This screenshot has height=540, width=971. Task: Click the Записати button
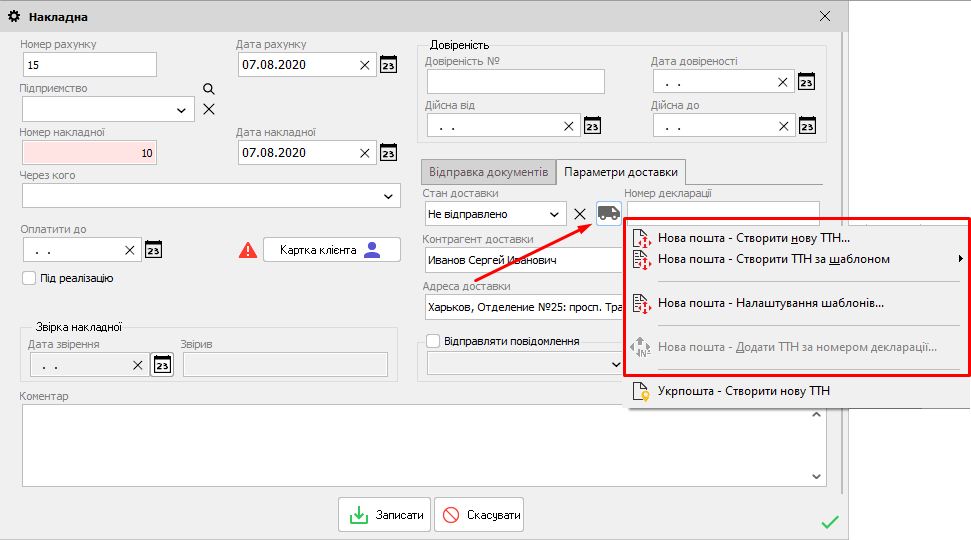[x=385, y=515]
